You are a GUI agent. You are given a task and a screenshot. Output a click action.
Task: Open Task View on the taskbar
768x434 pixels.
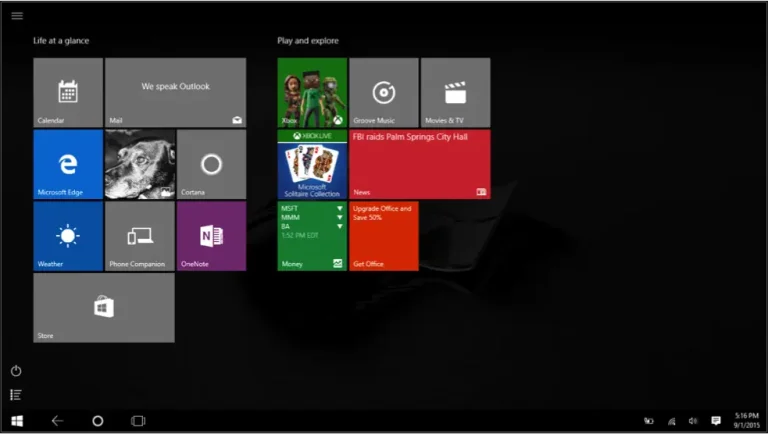point(138,421)
